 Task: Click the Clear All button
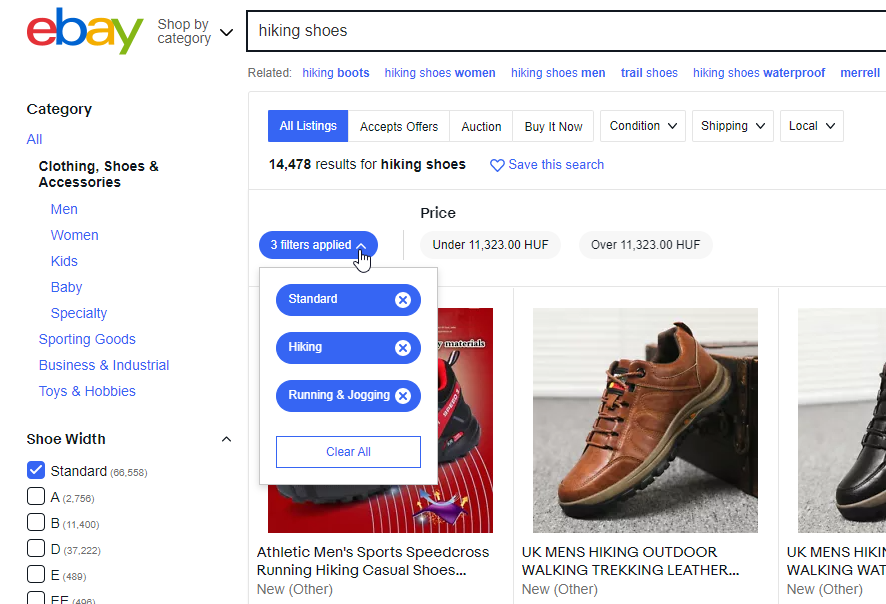coord(348,452)
